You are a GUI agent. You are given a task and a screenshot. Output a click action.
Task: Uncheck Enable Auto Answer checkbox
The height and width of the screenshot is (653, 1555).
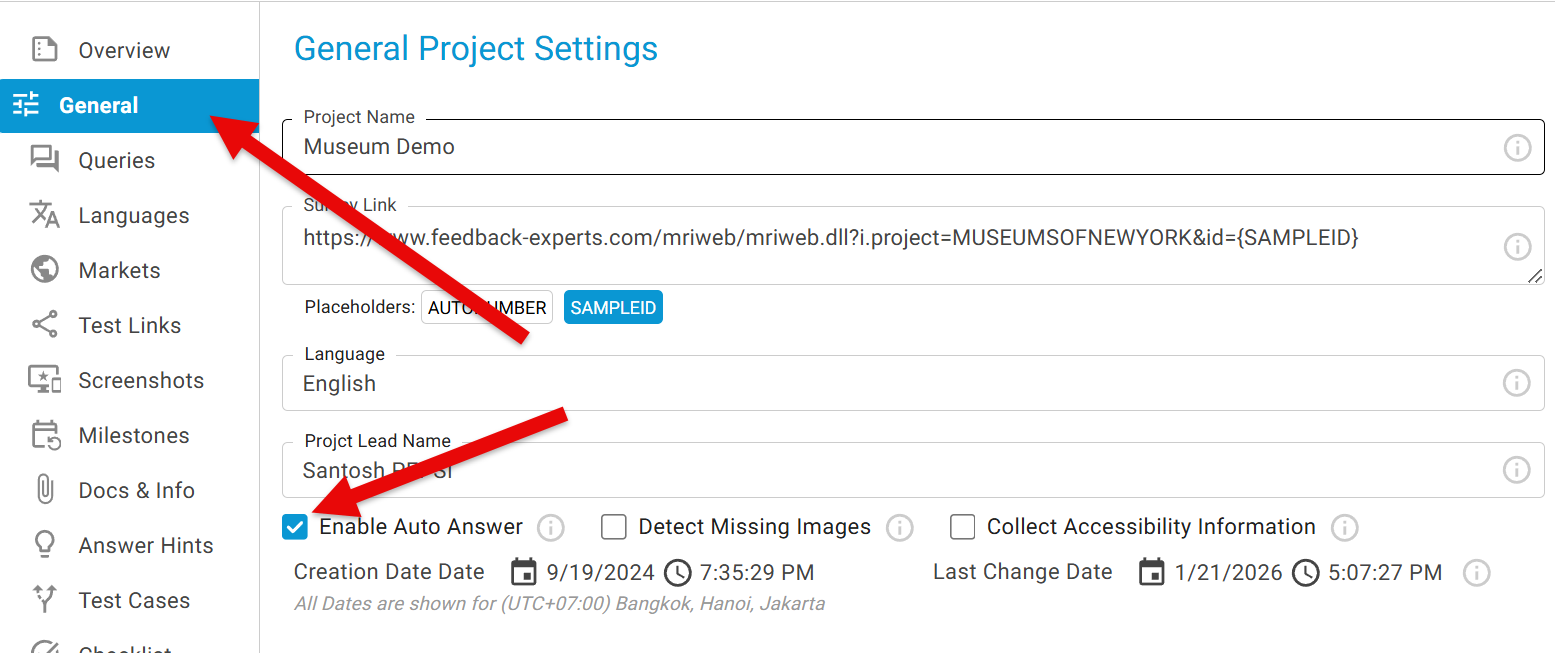[x=295, y=527]
